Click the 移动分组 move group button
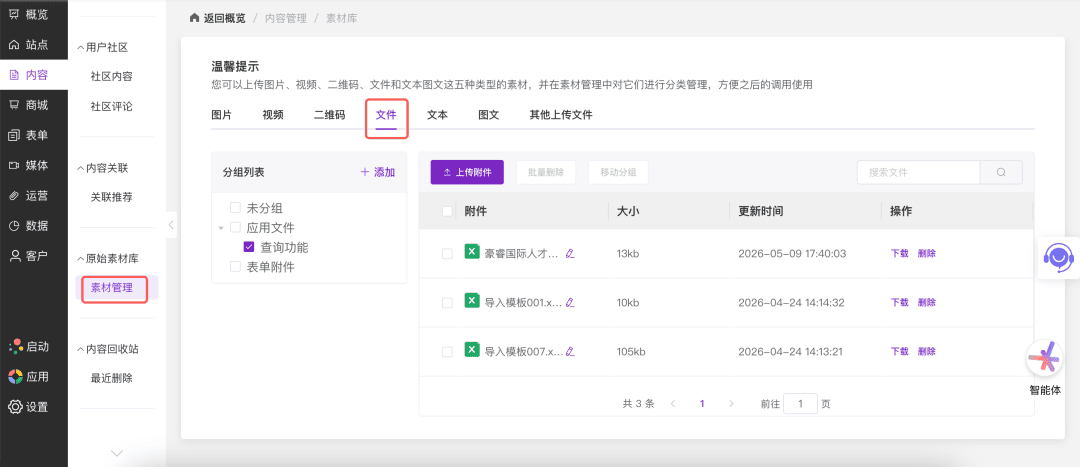This screenshot has height=467, width=1080. (x=619, y=172)
